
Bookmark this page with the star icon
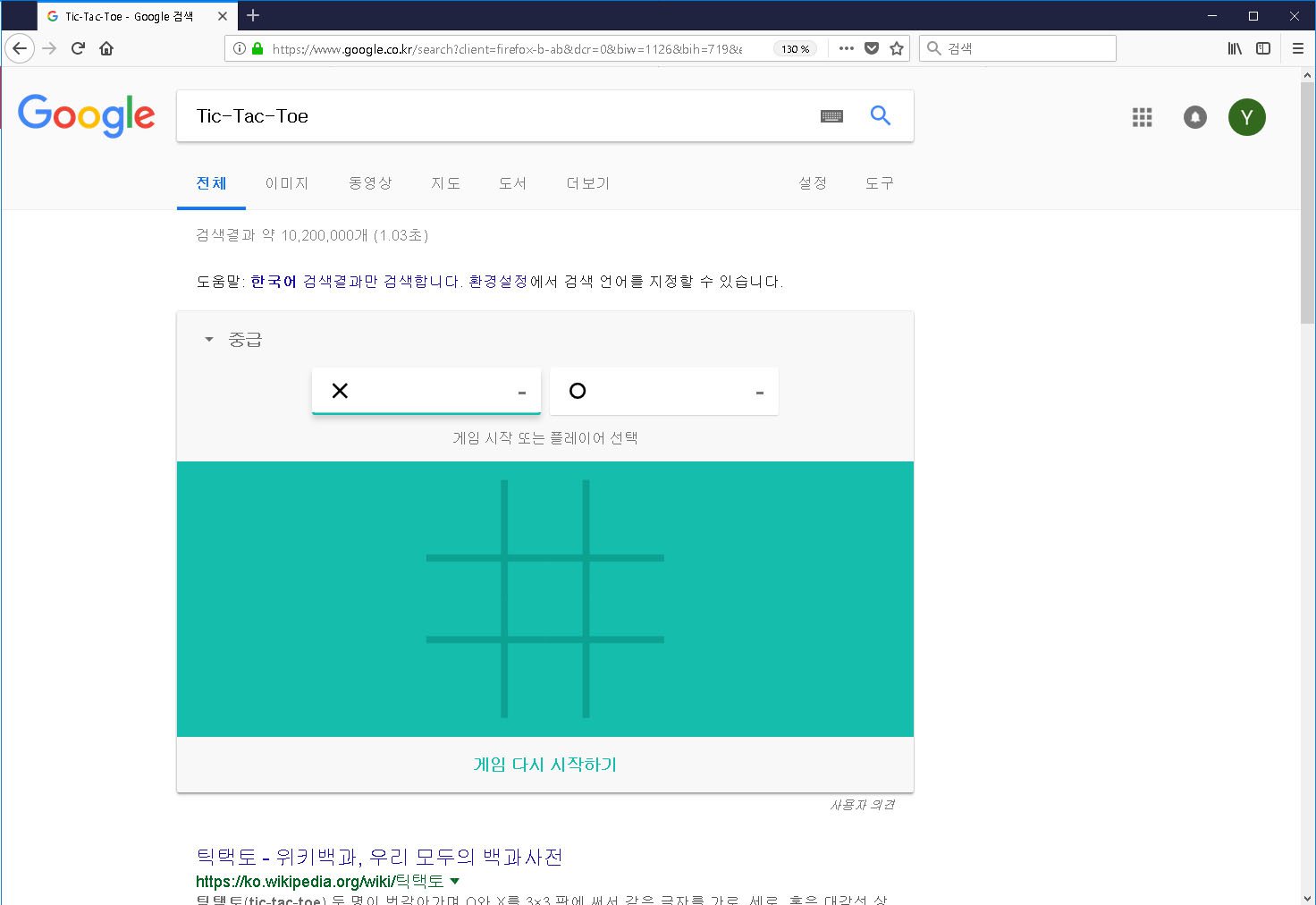(x=897, y=48)
